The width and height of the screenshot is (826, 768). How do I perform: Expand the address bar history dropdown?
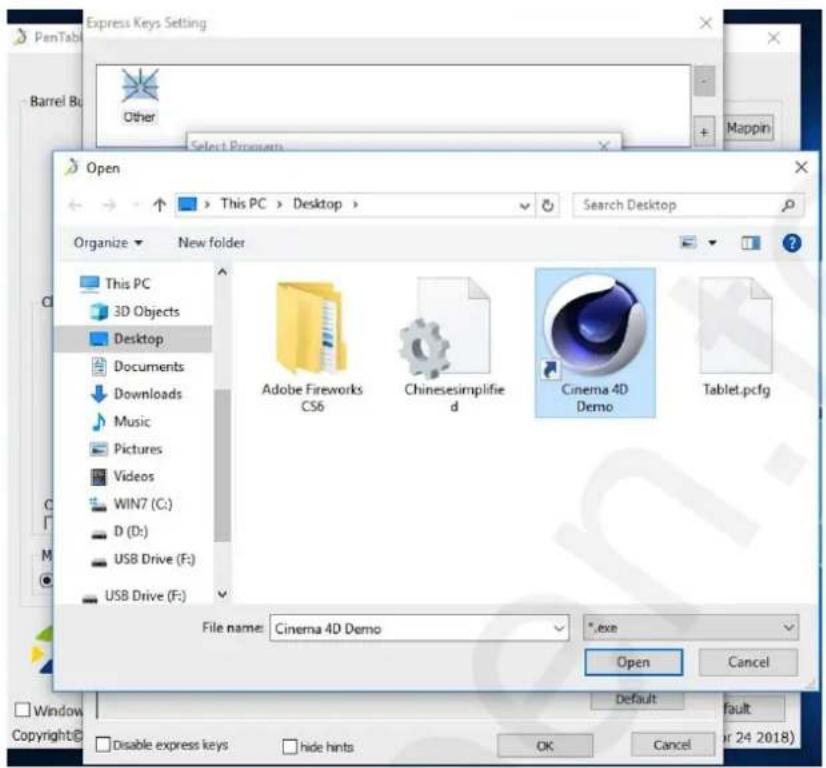(x=524, y=205)
